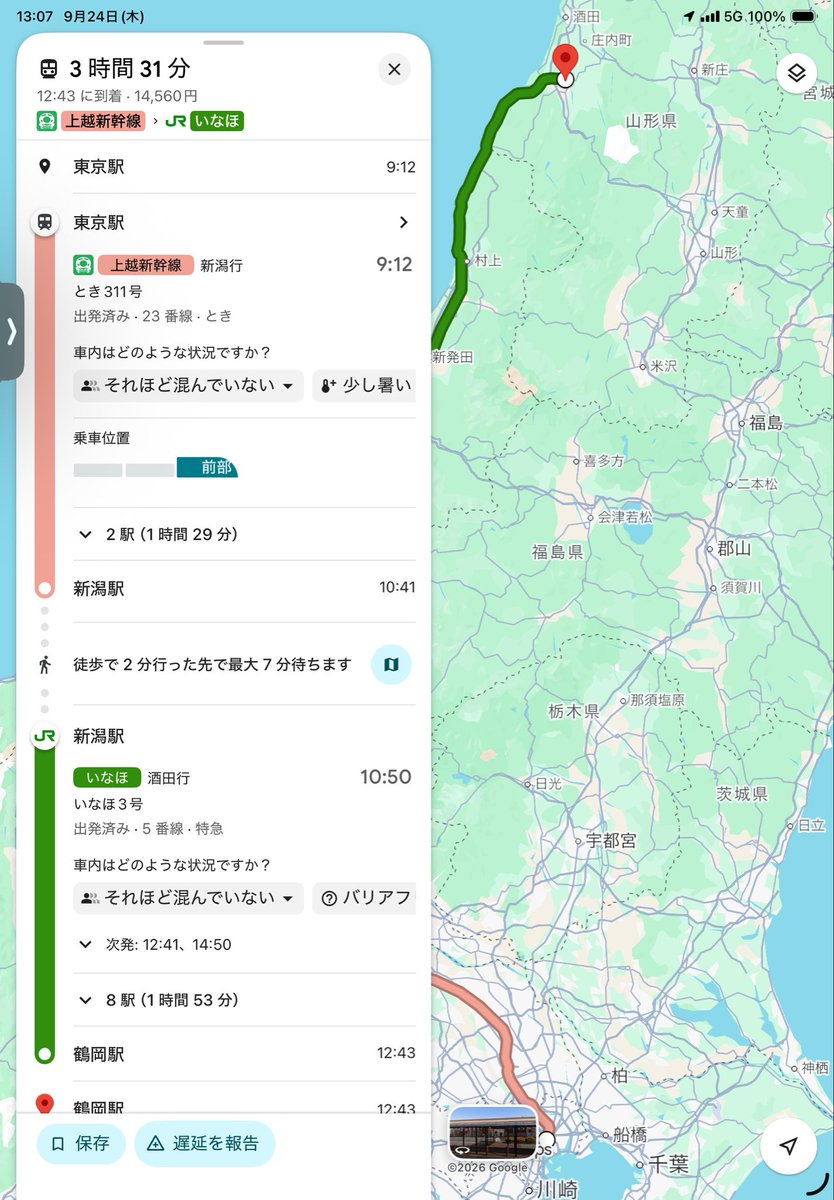
Task: Tap the current location arrow button
Action: [789, 1146]
